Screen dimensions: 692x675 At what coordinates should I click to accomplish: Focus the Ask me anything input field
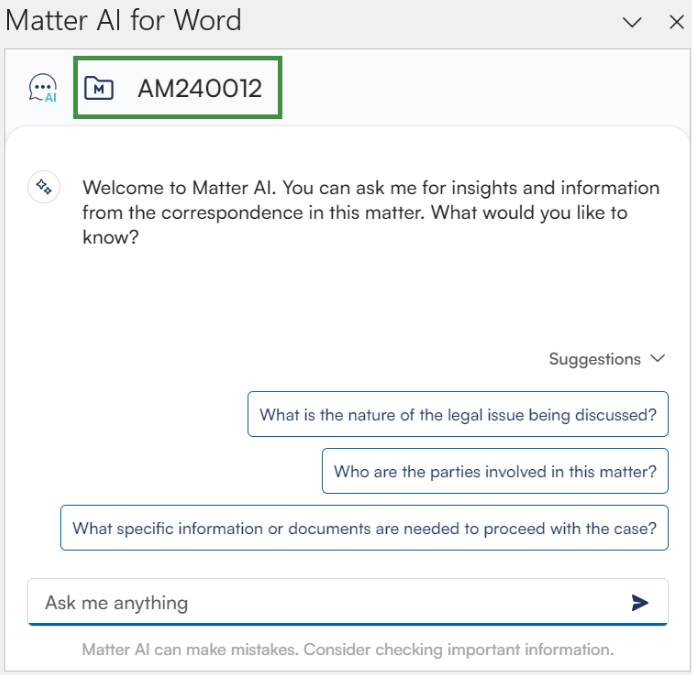[x=320, y=602]
